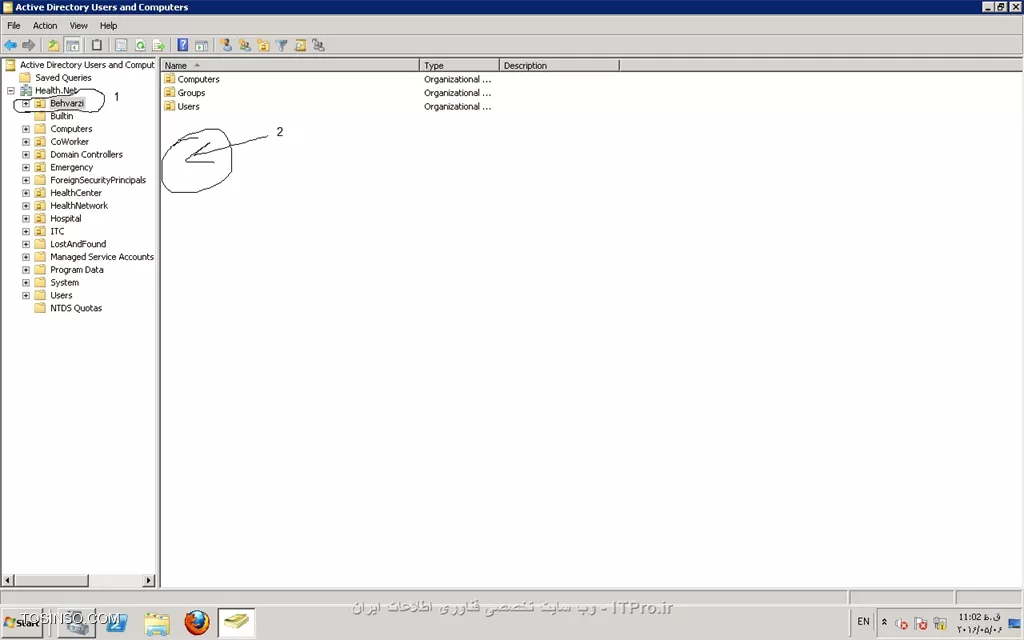Select the Builtin container

point(61,116)
